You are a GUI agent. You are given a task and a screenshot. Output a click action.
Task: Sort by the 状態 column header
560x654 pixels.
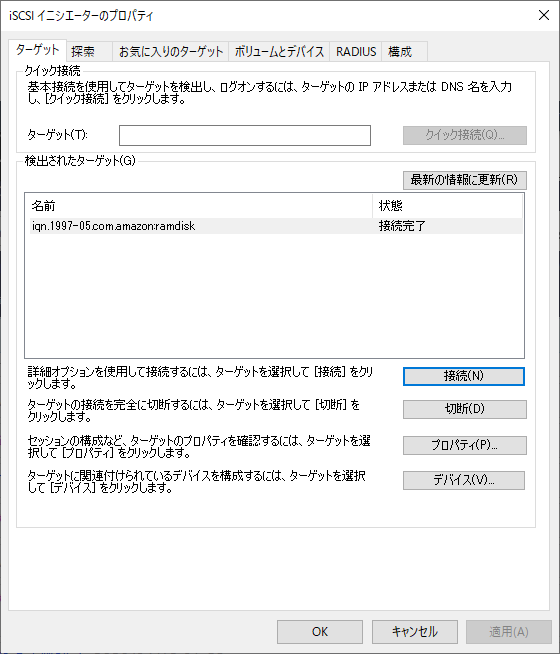point(447,206)
